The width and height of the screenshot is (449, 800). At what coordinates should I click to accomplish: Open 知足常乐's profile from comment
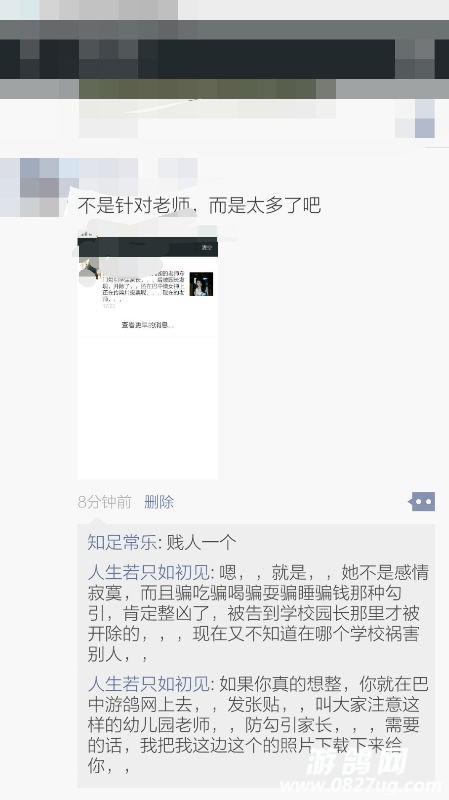(122, 542)
